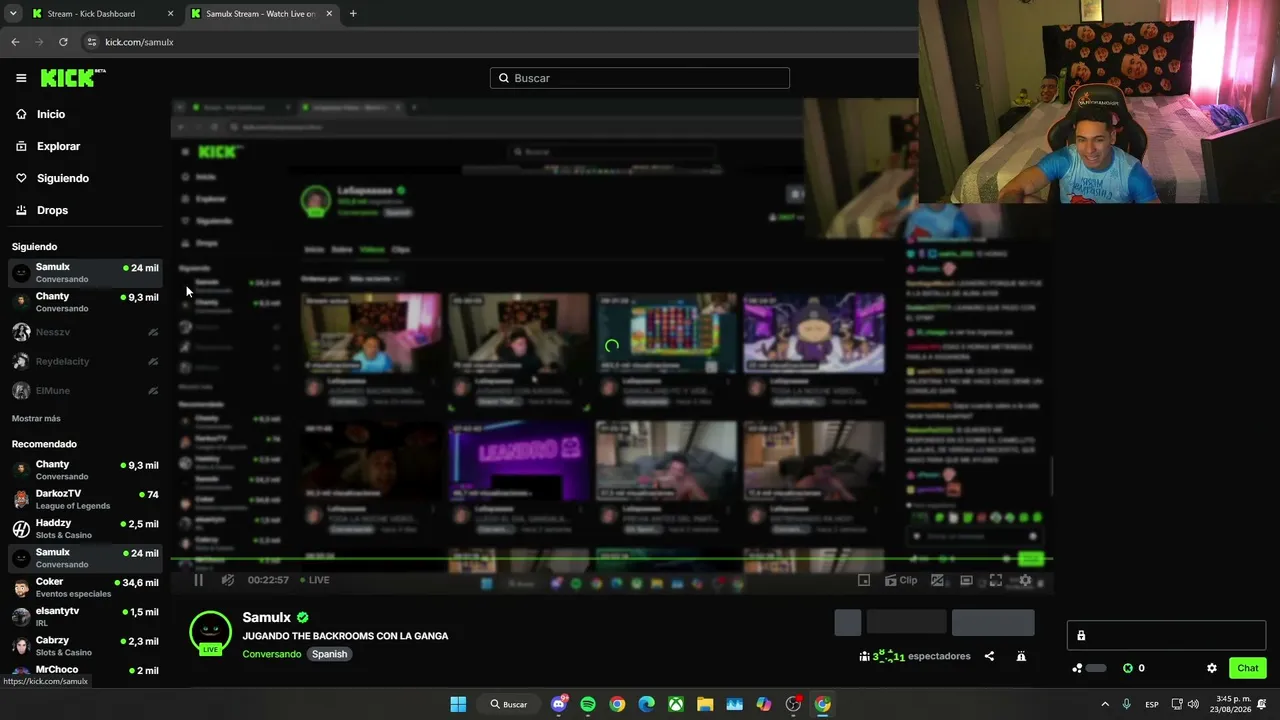1280x720 pixels.
Task: Send message with the green Chat button
Action: (x=1248, y=668)
